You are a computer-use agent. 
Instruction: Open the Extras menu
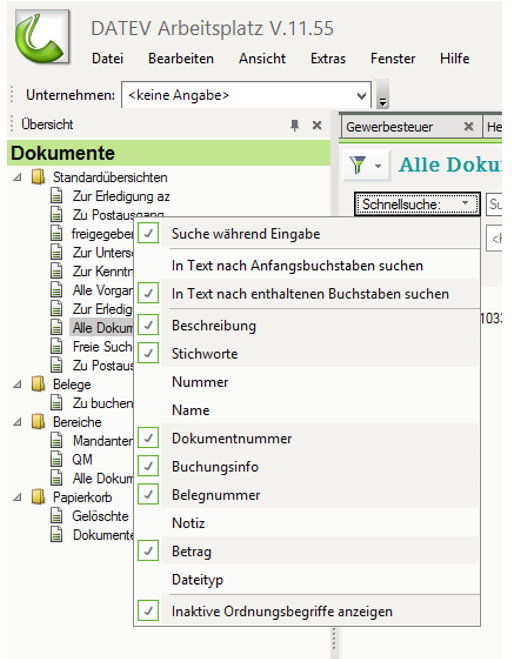click(x=328, y=58)
